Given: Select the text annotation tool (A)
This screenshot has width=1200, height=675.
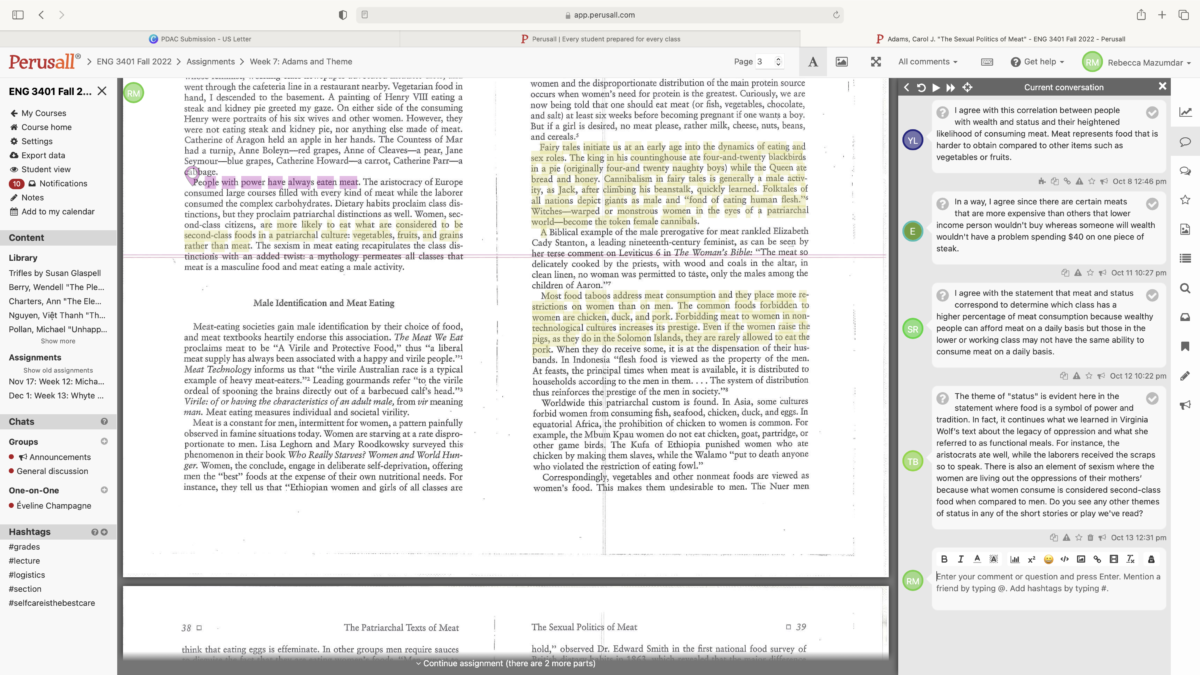Looking at the screenshot, I should click(812, 62).
